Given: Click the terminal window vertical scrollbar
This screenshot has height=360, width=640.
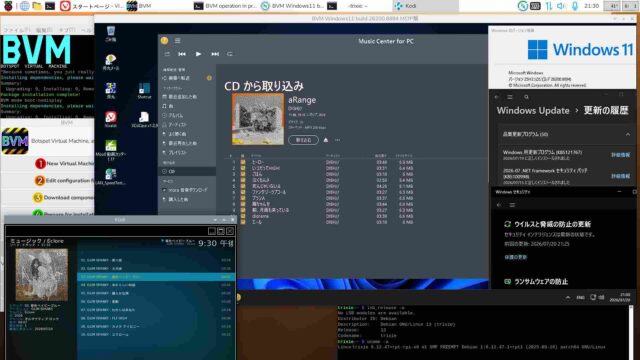Looking at the screenshot, I should point(631,332).
